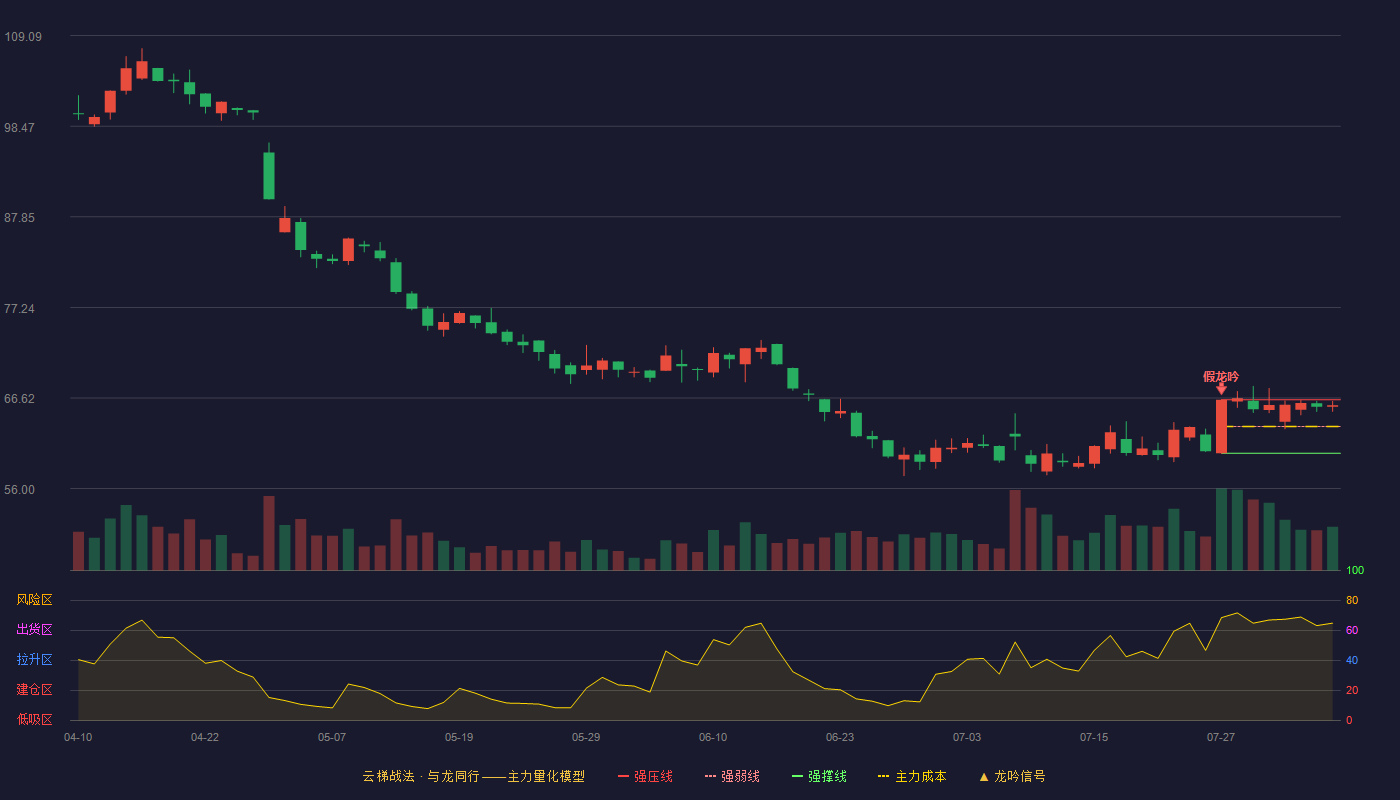Viewport: 1400px width, 800px height.
Task: Click the 假龙吟 signal annotation
Action: click(1221, 377)
